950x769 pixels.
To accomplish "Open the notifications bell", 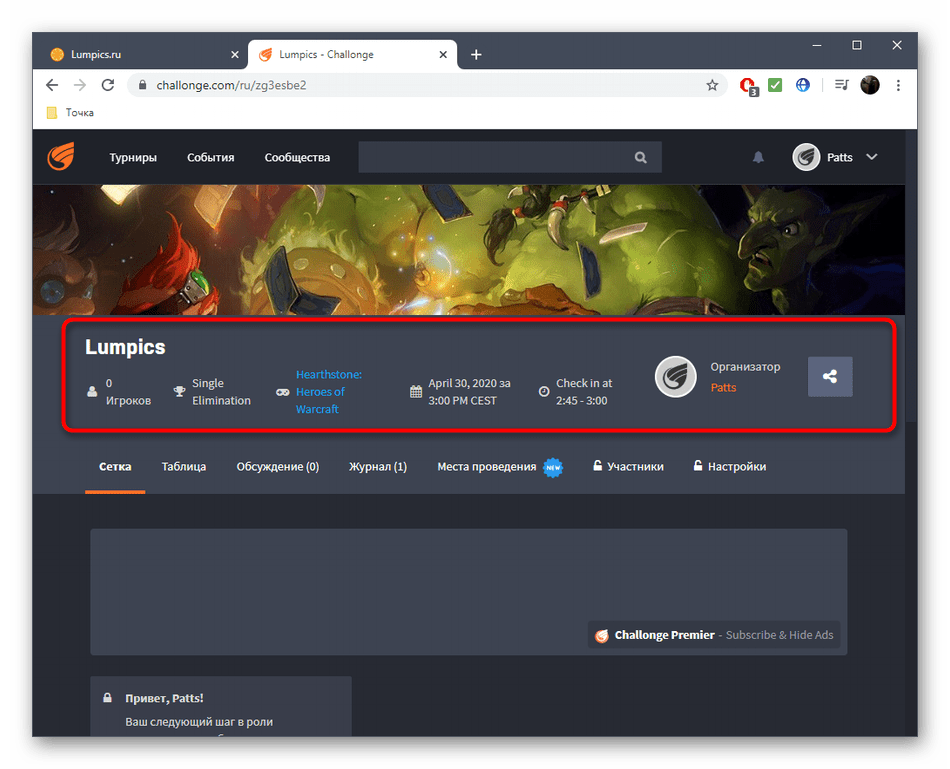I will point(758,158).
